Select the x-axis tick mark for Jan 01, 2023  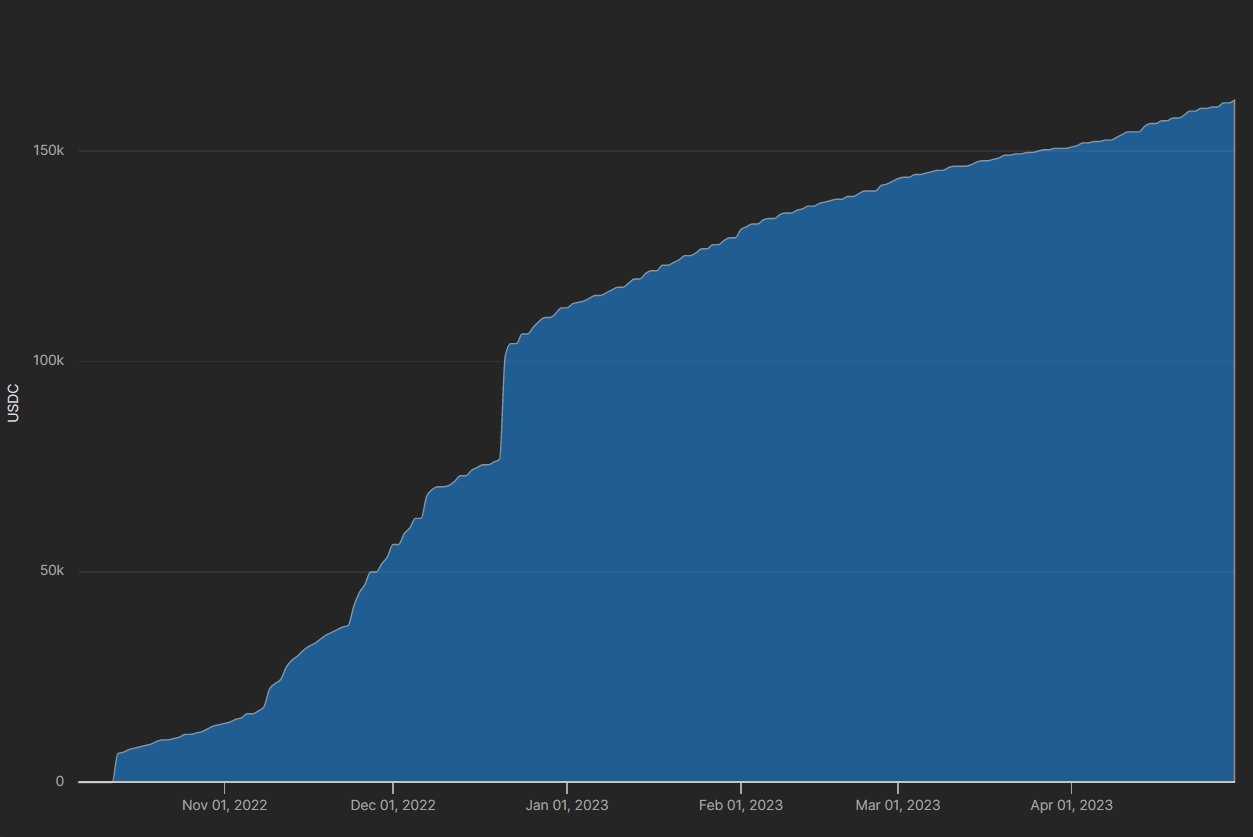coord(566,787)
